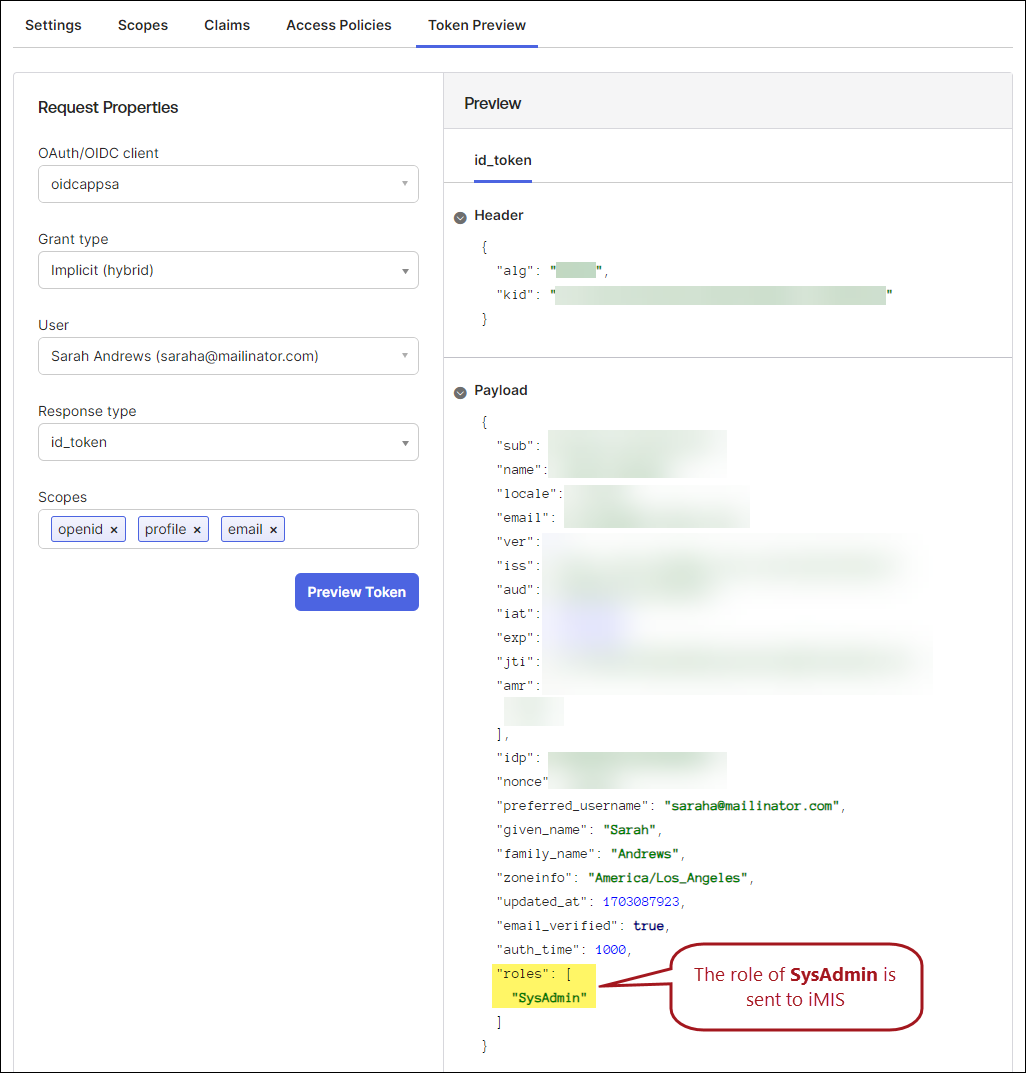Click the updated_at value 1703087923
Viewport: 1026px width, 1073px height.
coord(641,902)
